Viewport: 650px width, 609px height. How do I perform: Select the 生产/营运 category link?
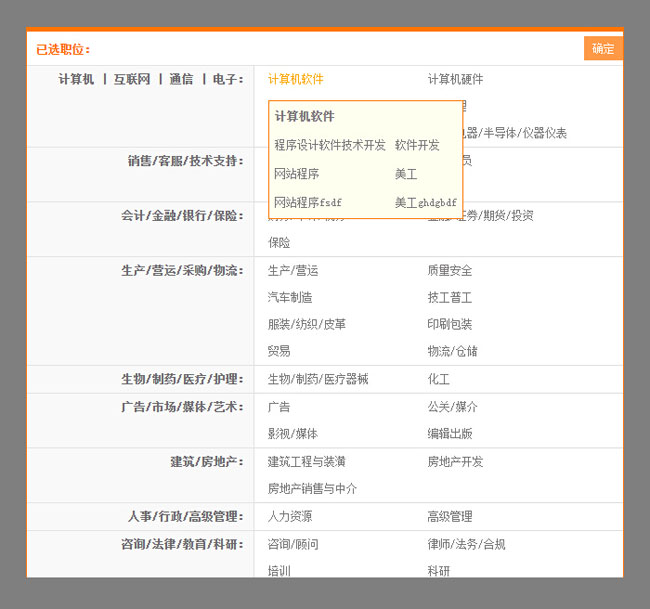[x=292, y=271]
